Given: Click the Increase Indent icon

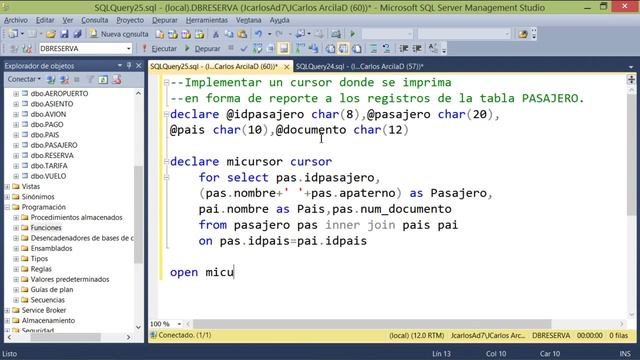Looking at the screenshot, I should pyautogui.click(x=417, y=49).
